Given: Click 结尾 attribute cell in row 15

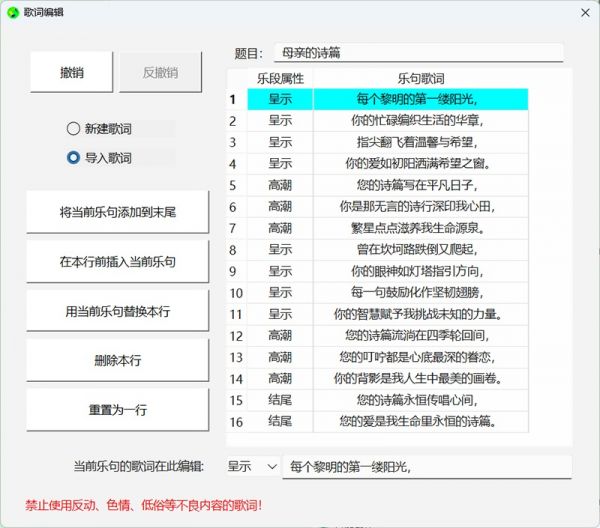Looking at the screenshot, I should [x=280, y=400].
